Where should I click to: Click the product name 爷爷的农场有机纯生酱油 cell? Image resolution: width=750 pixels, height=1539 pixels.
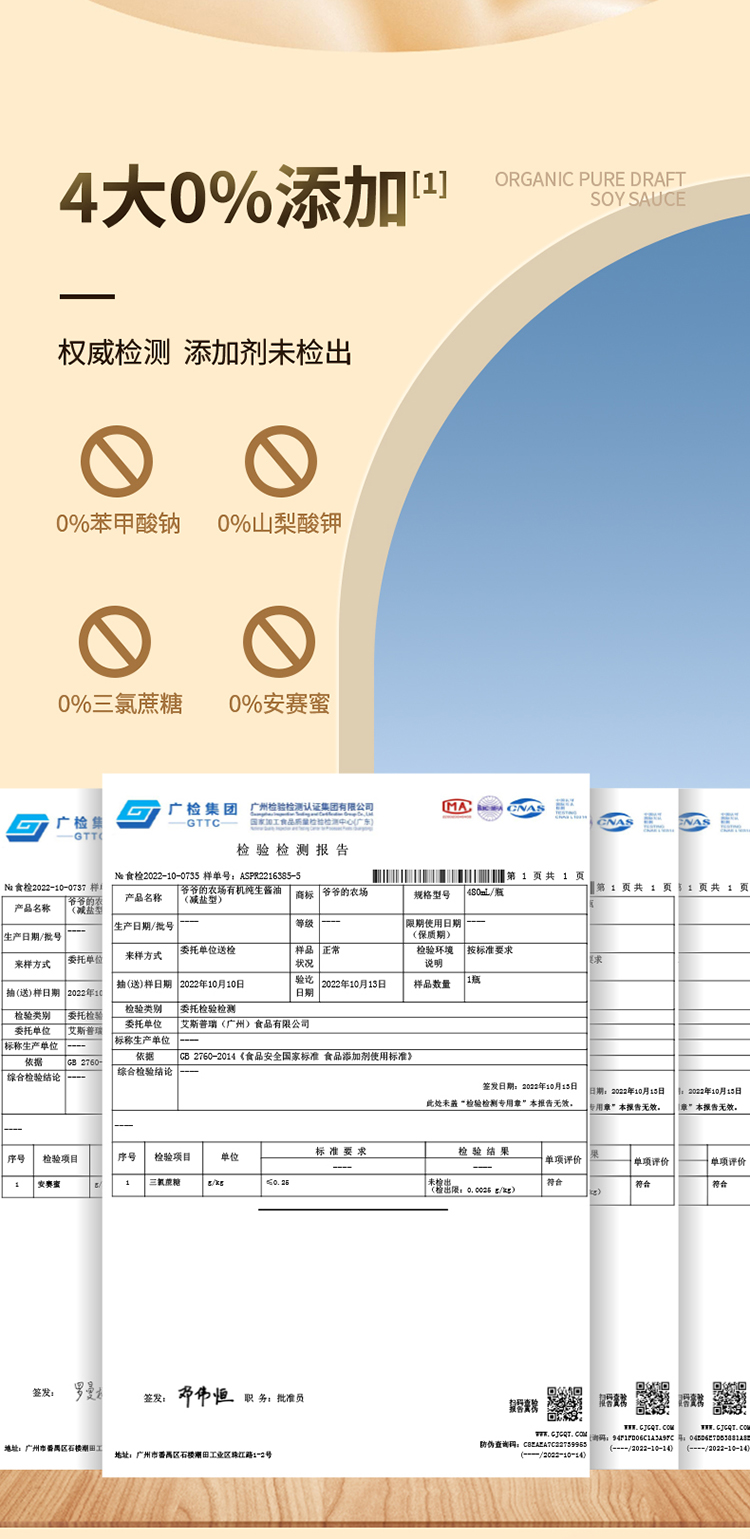tap(234, 897)
